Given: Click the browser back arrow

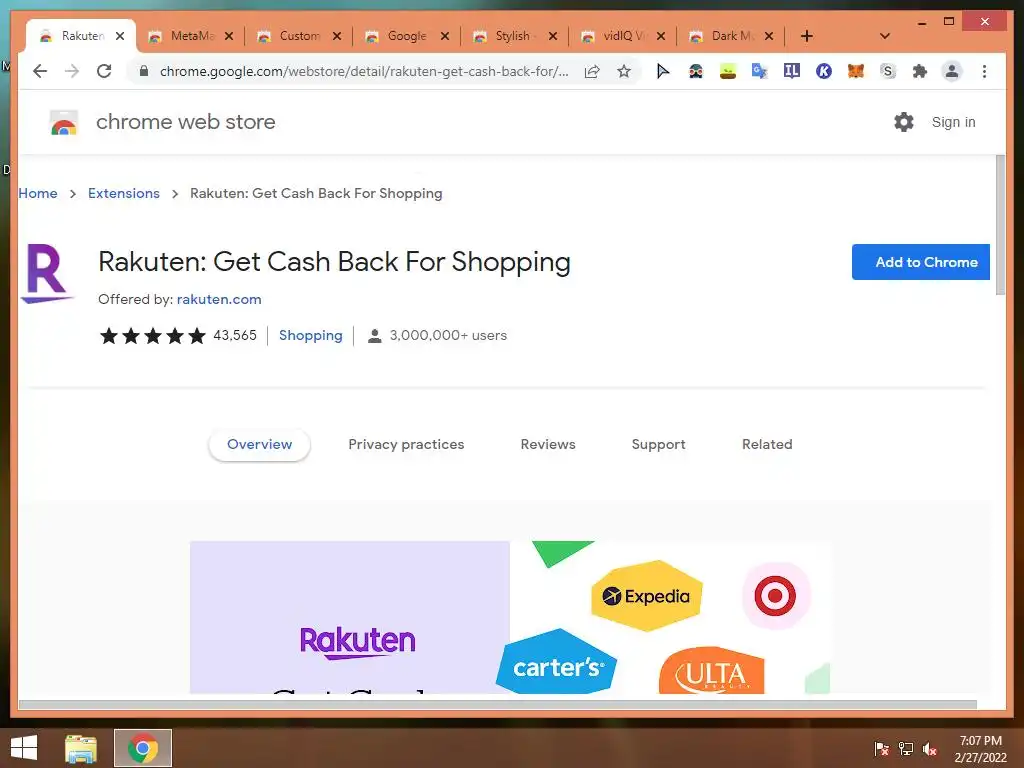Looking at the screenshot, I should coord(40,71).
